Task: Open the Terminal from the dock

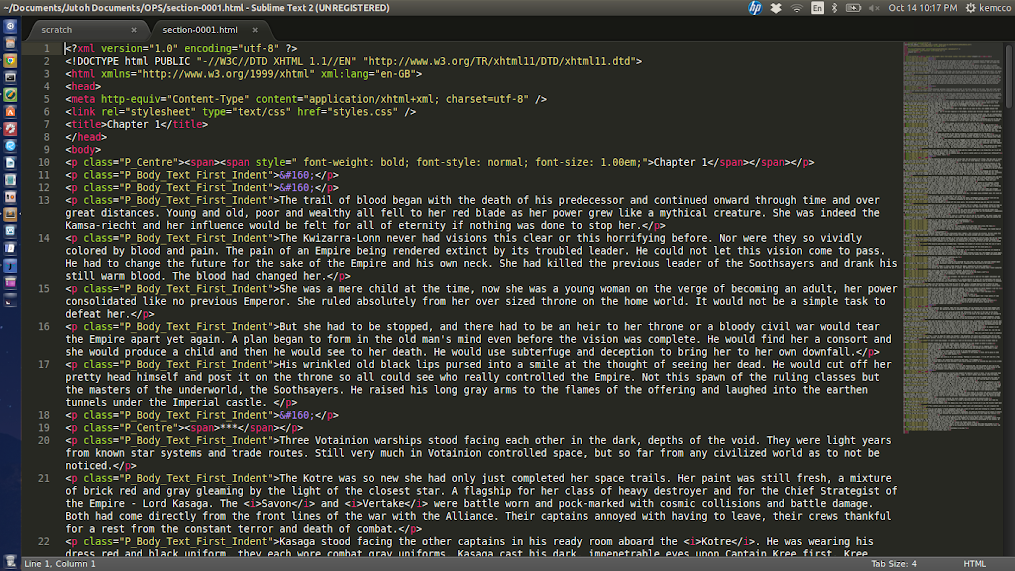Action: coord(10,77)
